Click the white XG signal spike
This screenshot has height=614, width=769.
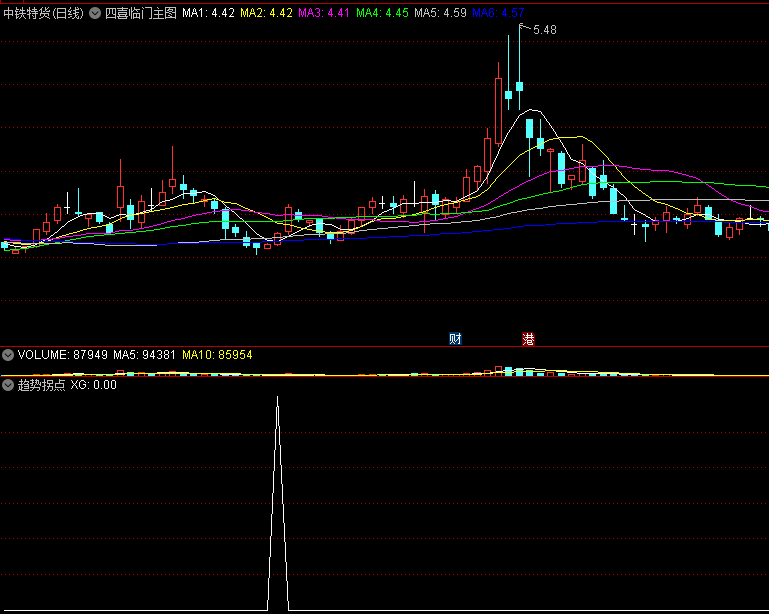pyautogui.click(x=278, y=503)
